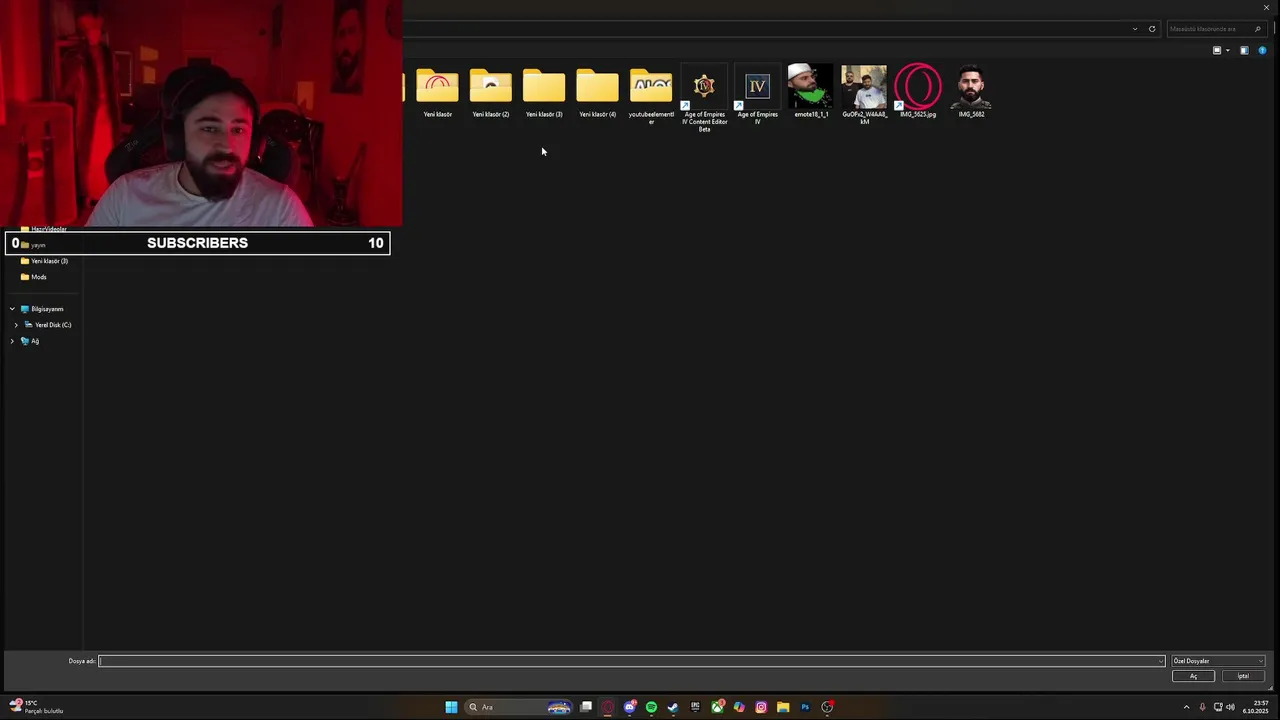Image resolution: width=1280 pixels, height=720 pixels.
Task: Select the 'yayın' folder in sidebar
Action: click(33, 245)
